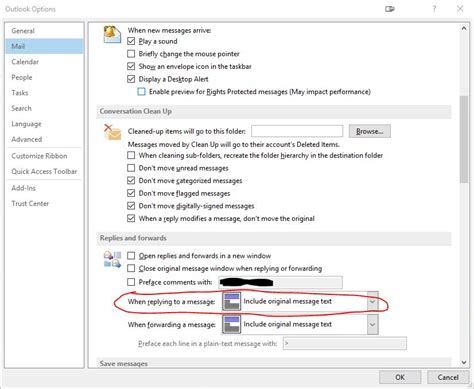The image size is (474, 389).
Task: Switch to Calendar options
Action: coord(45,62)
